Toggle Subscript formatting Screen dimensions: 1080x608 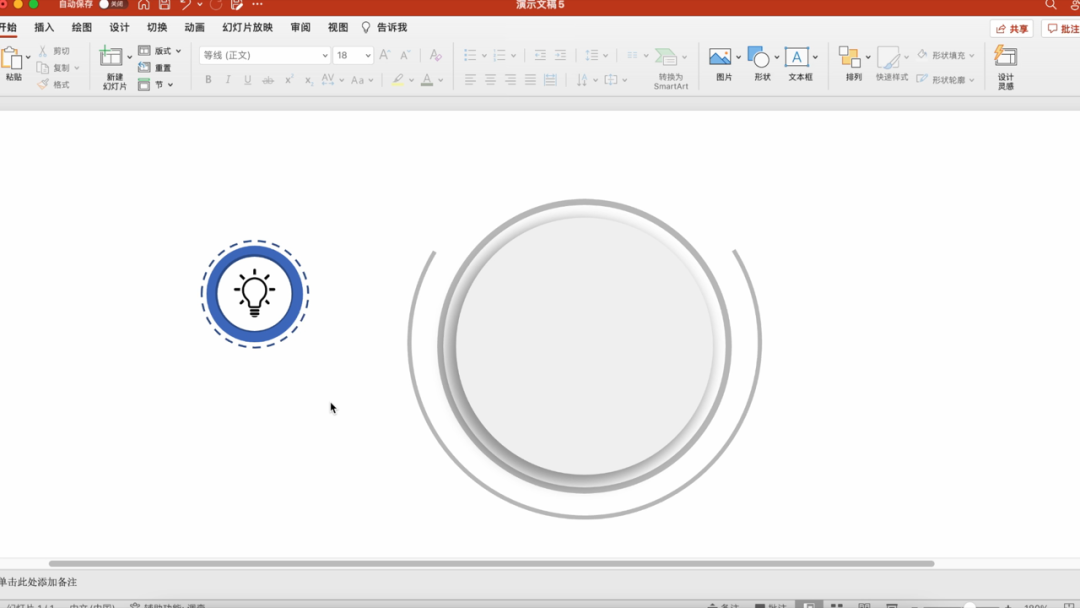tap(309, 81)
